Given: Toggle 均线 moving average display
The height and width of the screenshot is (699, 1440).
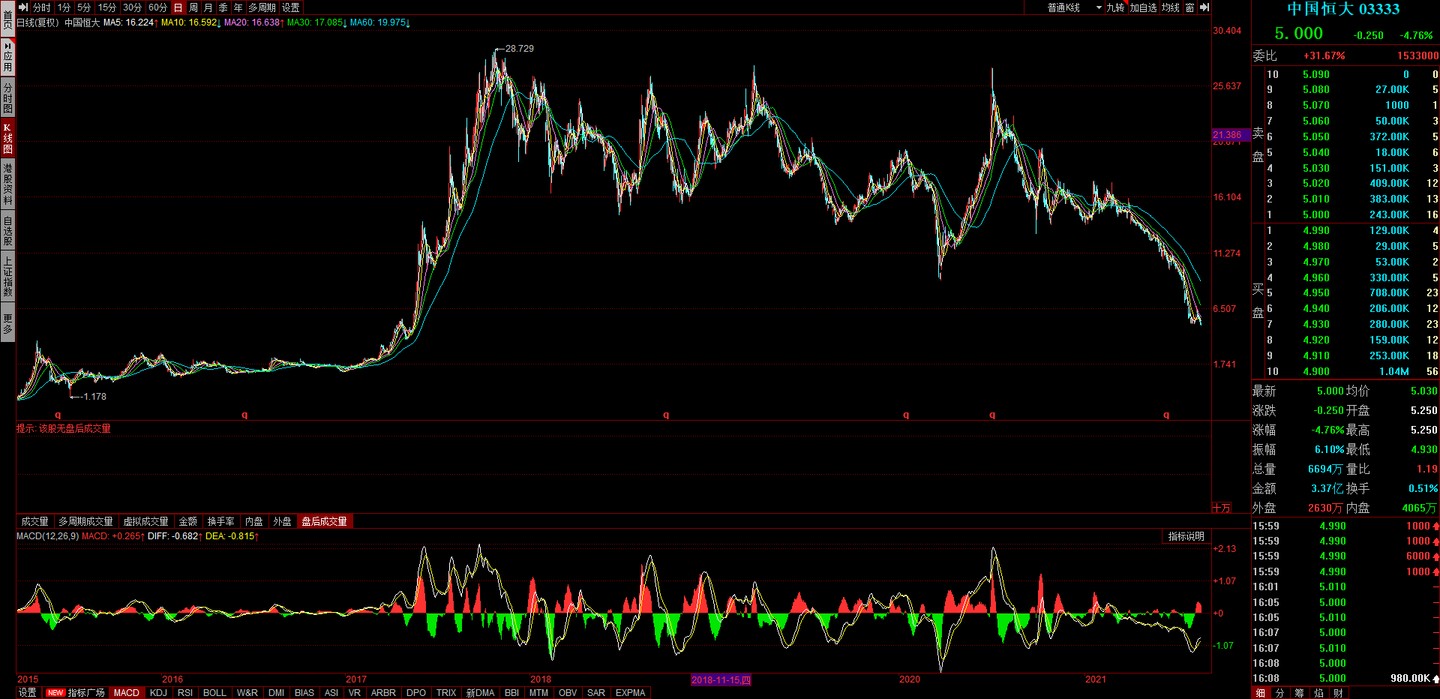Looking at the screenshot, I should (x=1170, y=7).
